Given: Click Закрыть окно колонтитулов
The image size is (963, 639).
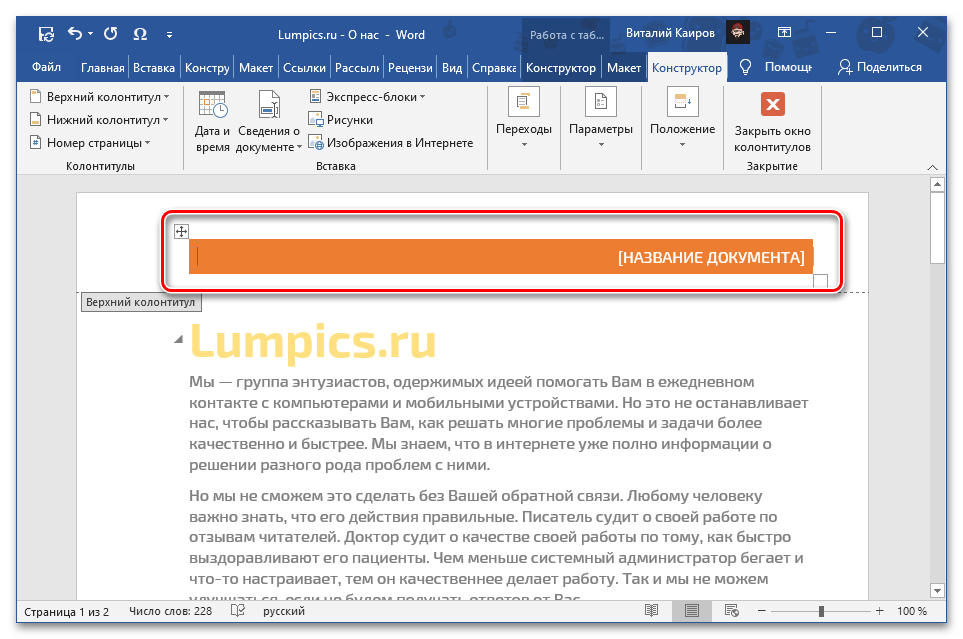Looking at the screenshot, I should [x=772, y=122].
